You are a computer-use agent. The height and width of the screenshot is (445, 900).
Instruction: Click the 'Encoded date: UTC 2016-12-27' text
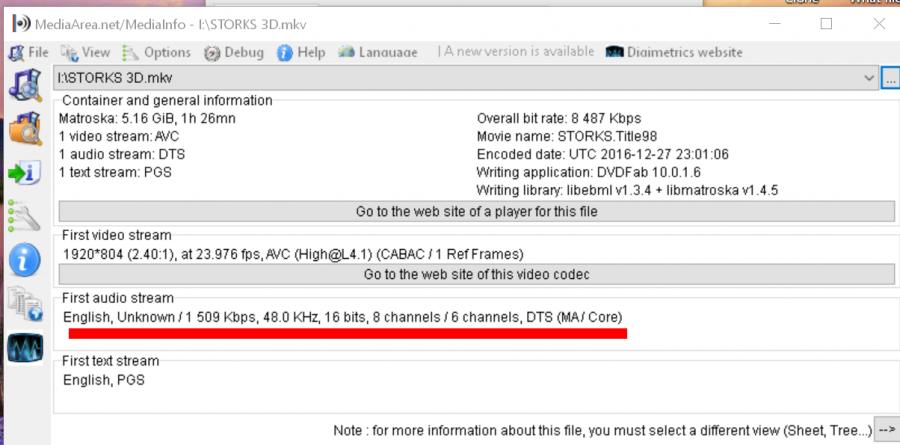[x=603, y=154]
